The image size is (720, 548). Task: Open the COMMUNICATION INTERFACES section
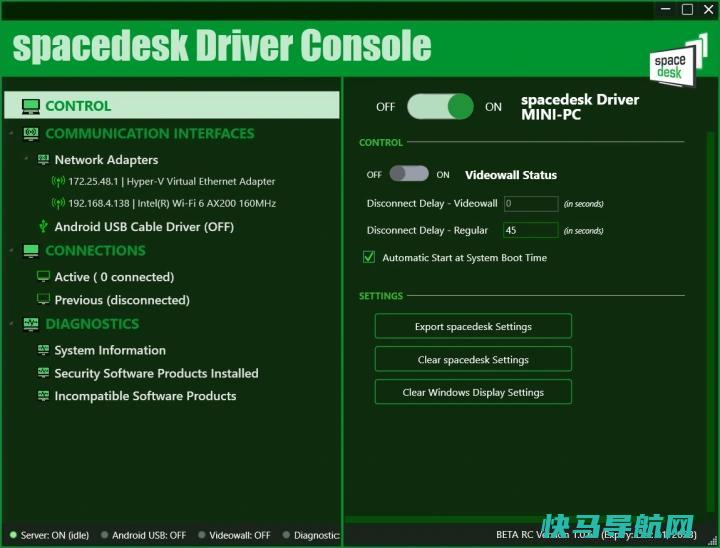[x=150, y=134]
